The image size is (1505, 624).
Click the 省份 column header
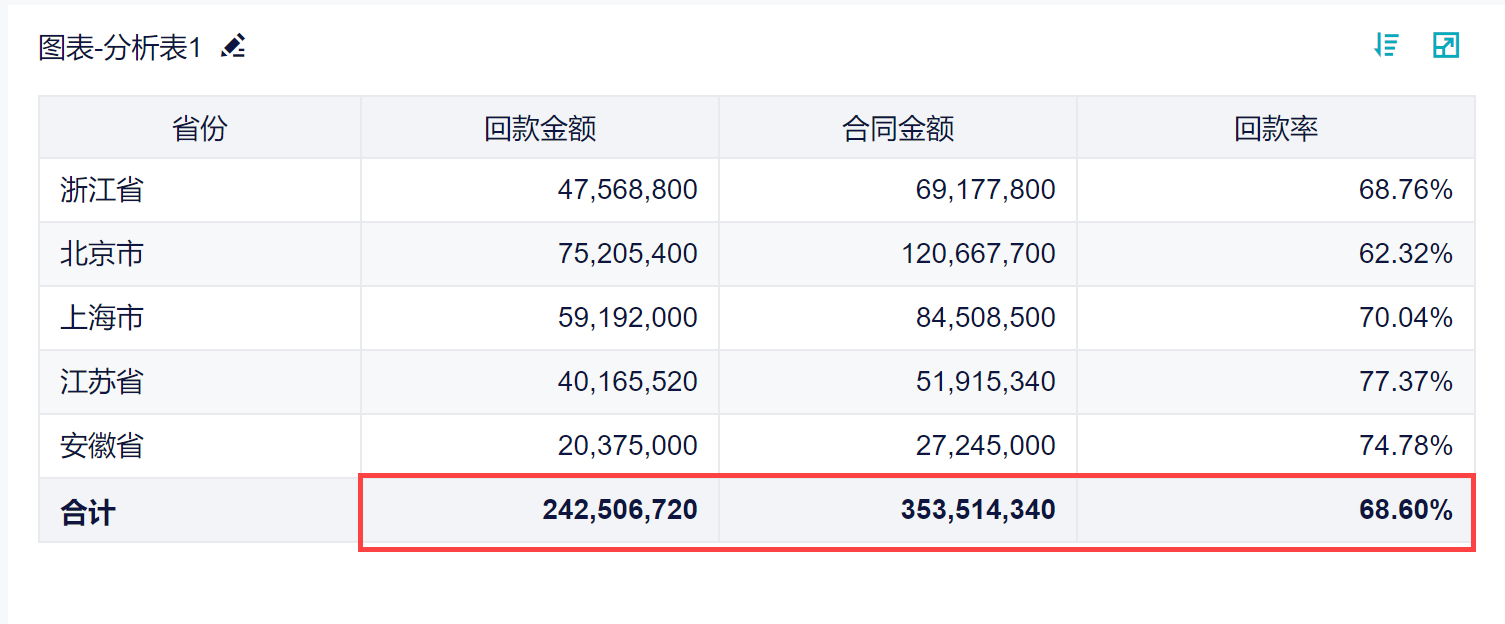(200, 128)
